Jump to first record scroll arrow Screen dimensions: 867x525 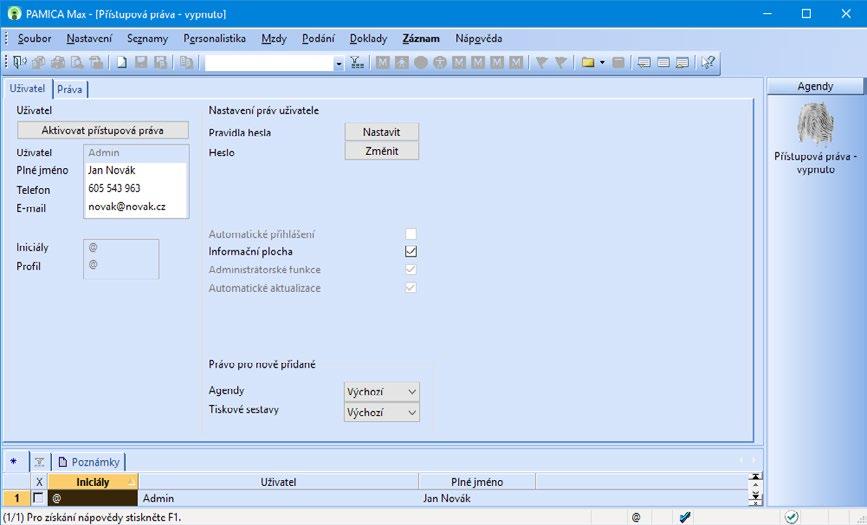point(755,477)
